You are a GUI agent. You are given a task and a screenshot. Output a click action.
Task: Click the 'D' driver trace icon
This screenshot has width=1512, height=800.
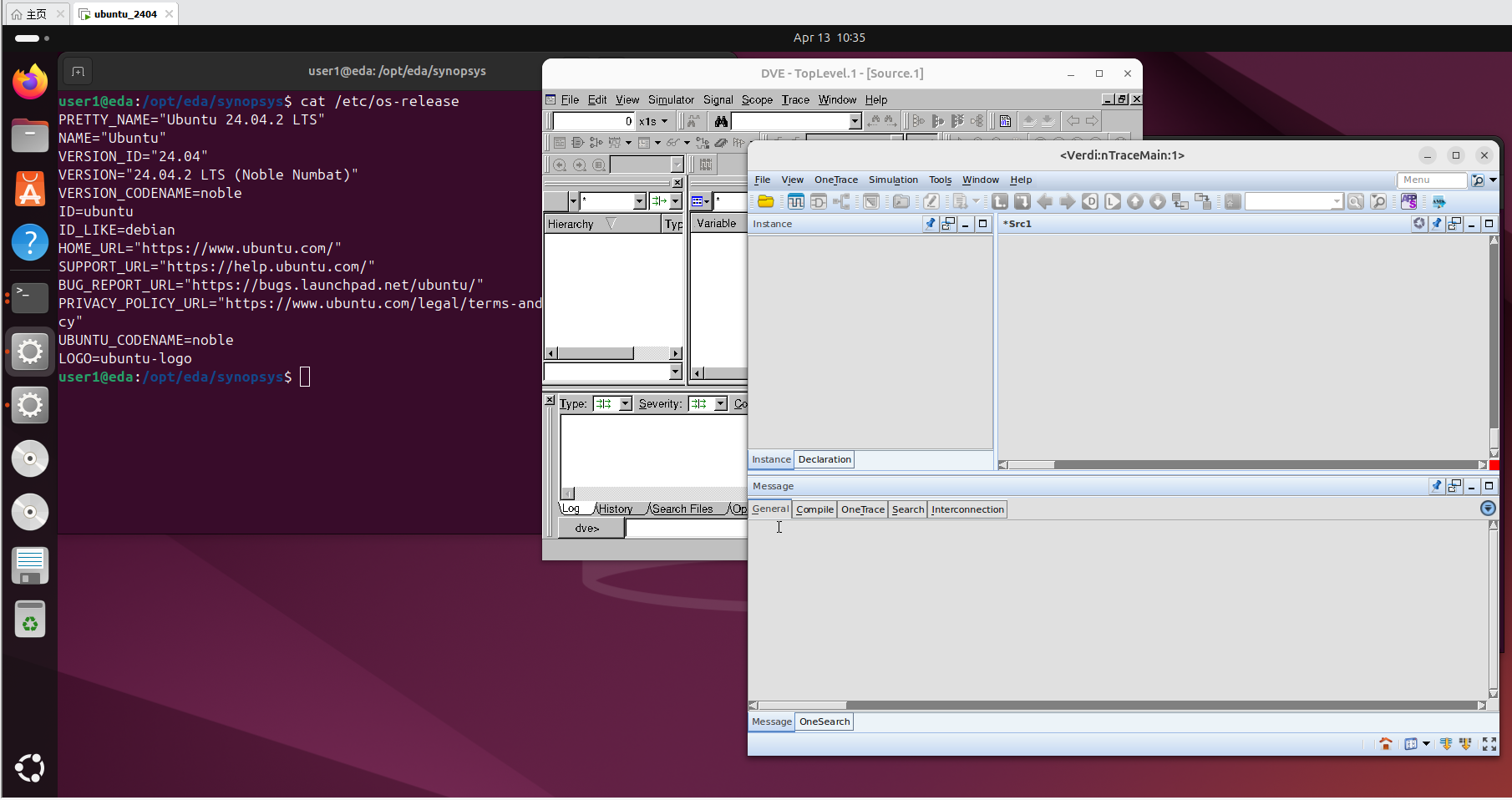[x=1090, y=201]
